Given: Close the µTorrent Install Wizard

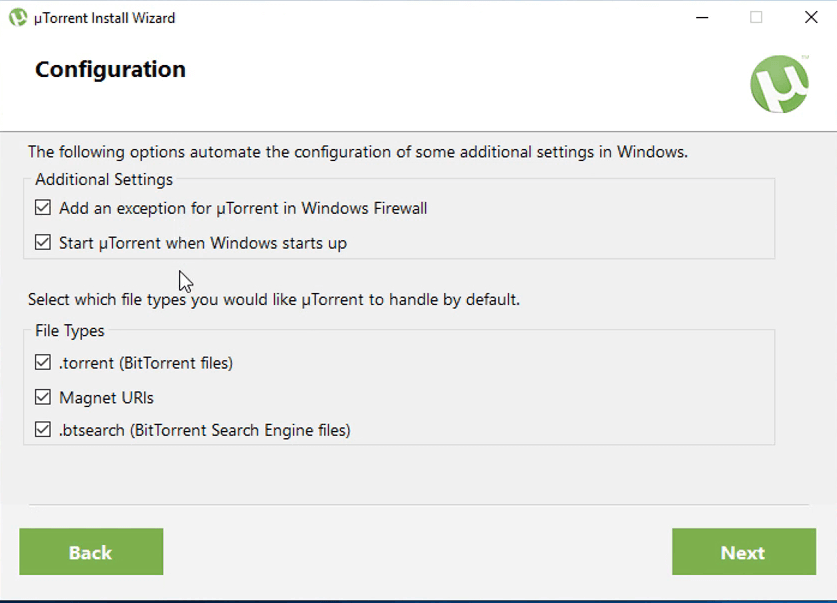Looking at the screenshot, I should pos(812,17).
